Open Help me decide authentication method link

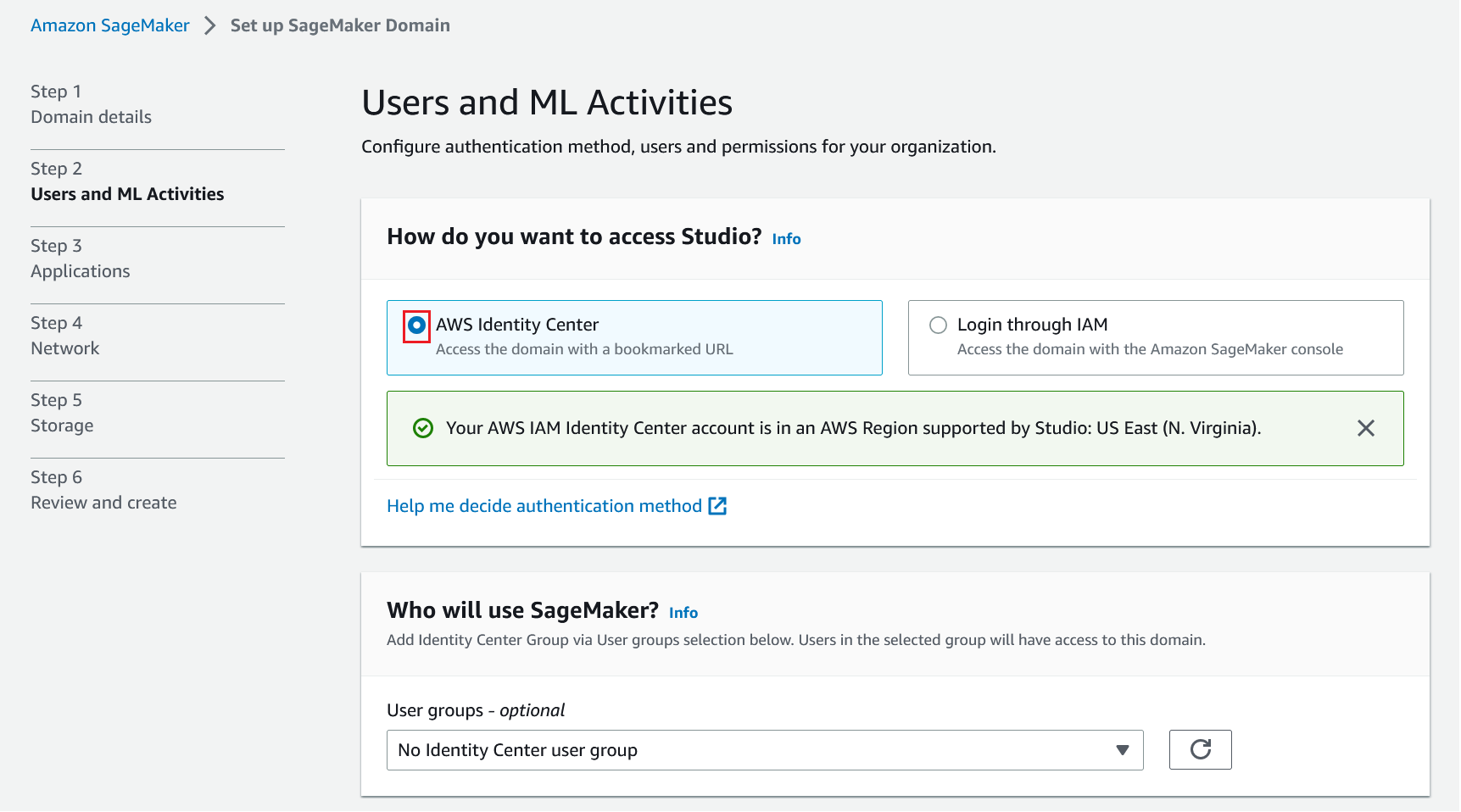click(x=544, y=506)
